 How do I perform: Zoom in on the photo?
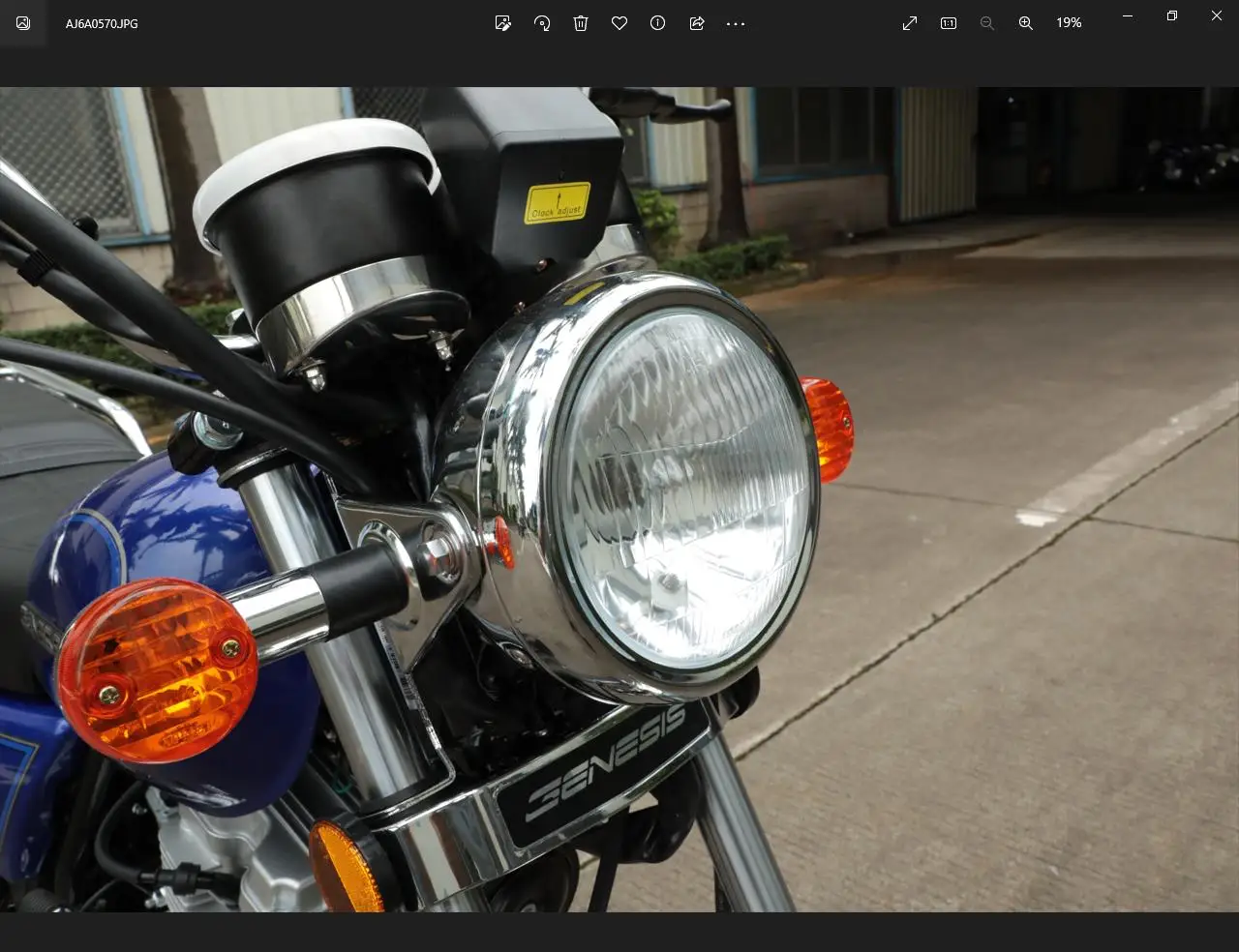1026,23
